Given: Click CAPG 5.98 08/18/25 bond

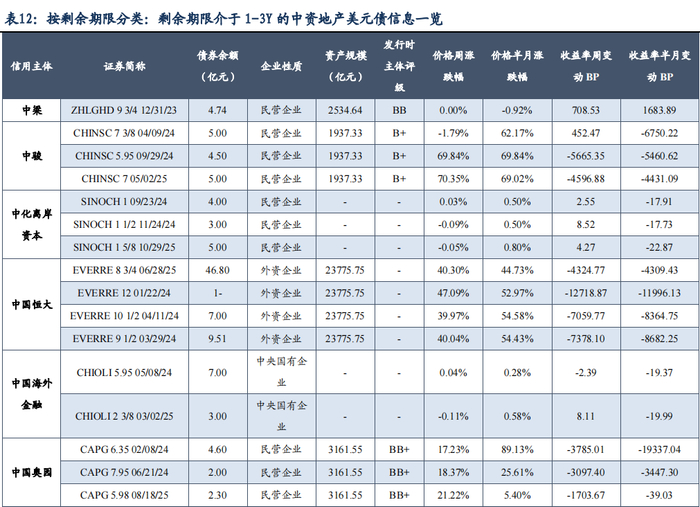Looking at the screenshot, I should tap(124, 495).
